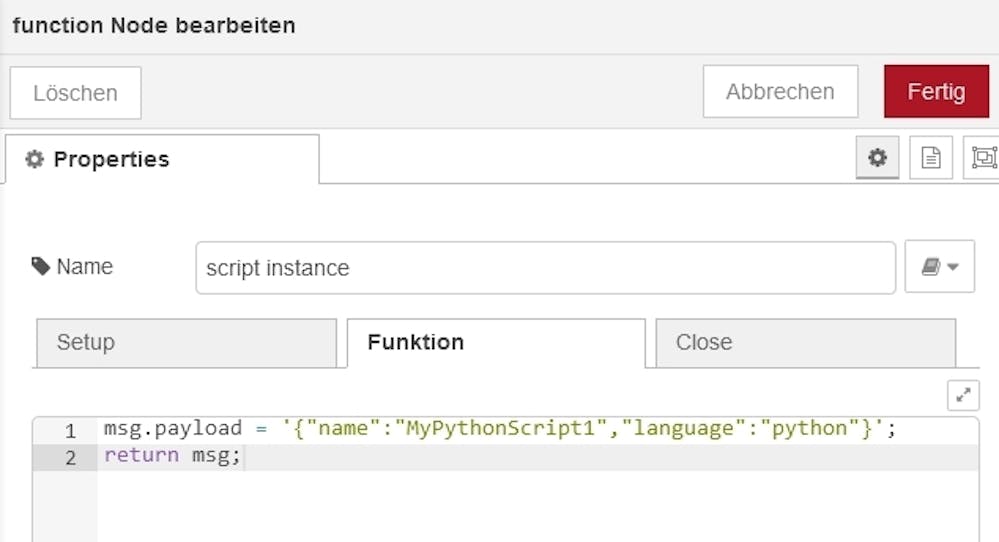Click line number 1 in editor gutter
999x542 pixels.
70,431
